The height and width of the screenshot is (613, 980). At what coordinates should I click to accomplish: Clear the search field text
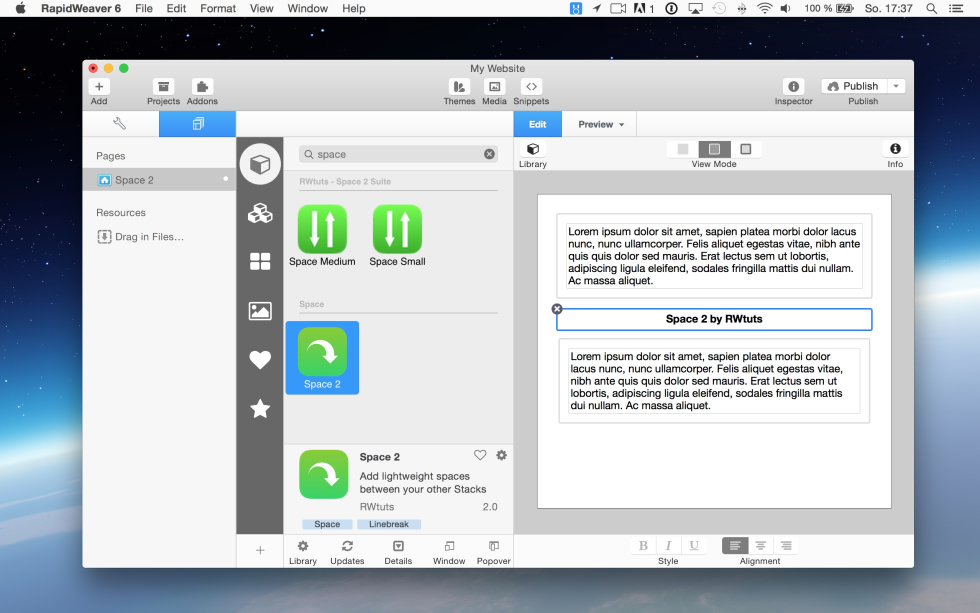tap(489, 154)
